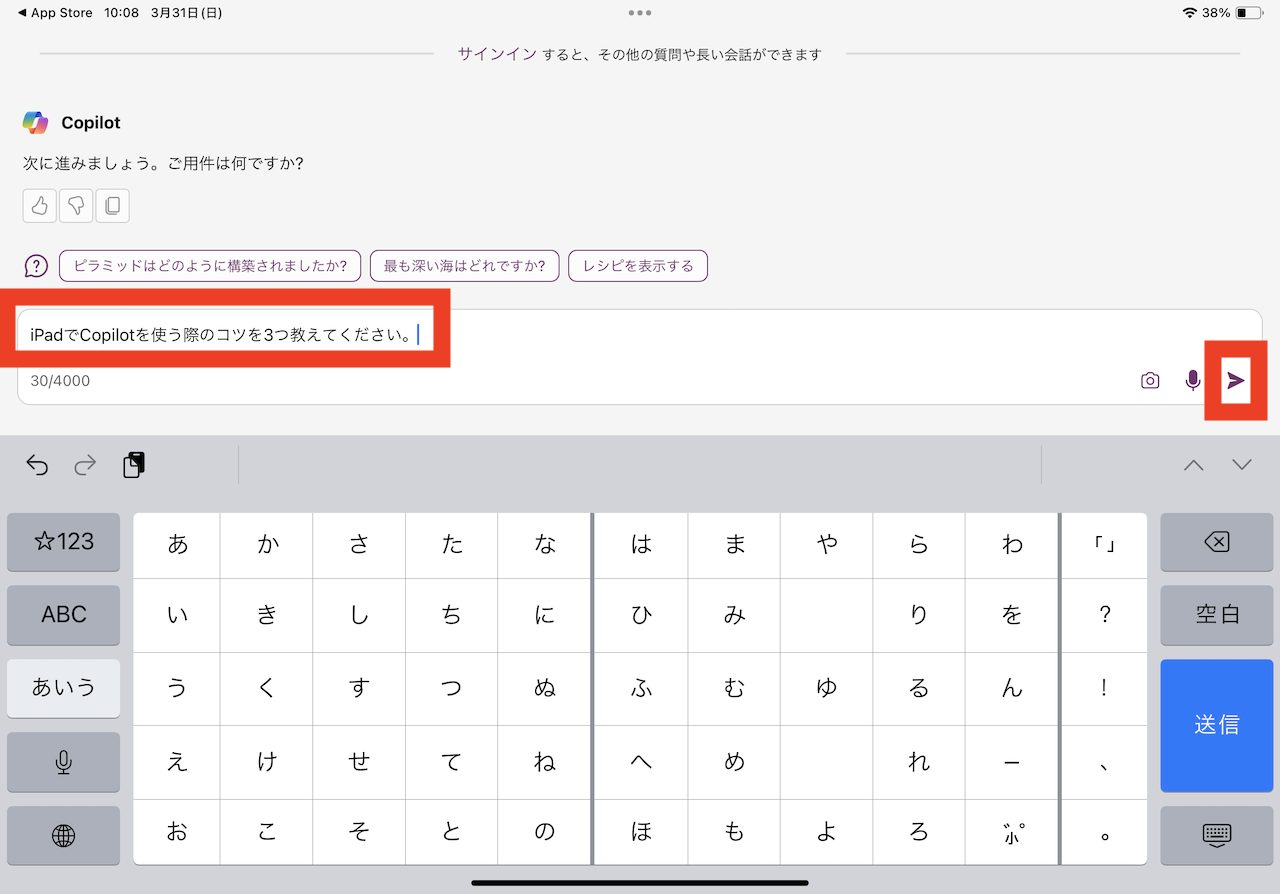Image resolution: width=1280 pixels, height=894 pixels.
Task: Tap the Copilot logo icon
Action: tap(36, 122)
